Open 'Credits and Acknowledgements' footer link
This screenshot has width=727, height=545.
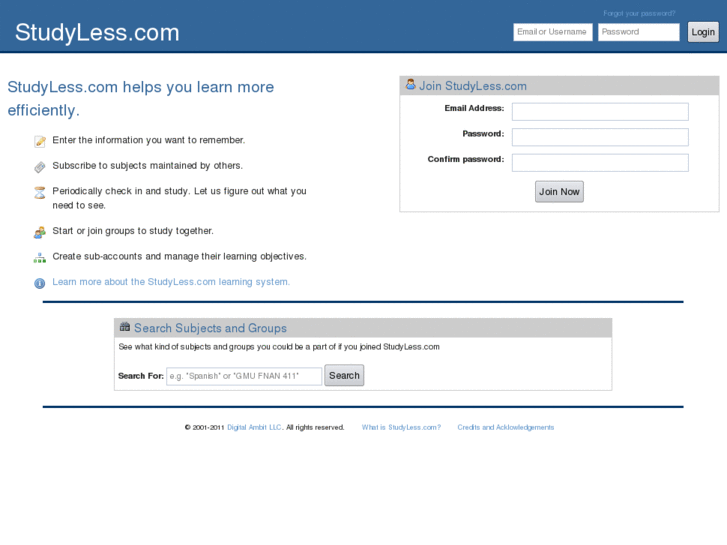(x=505, y=427)
